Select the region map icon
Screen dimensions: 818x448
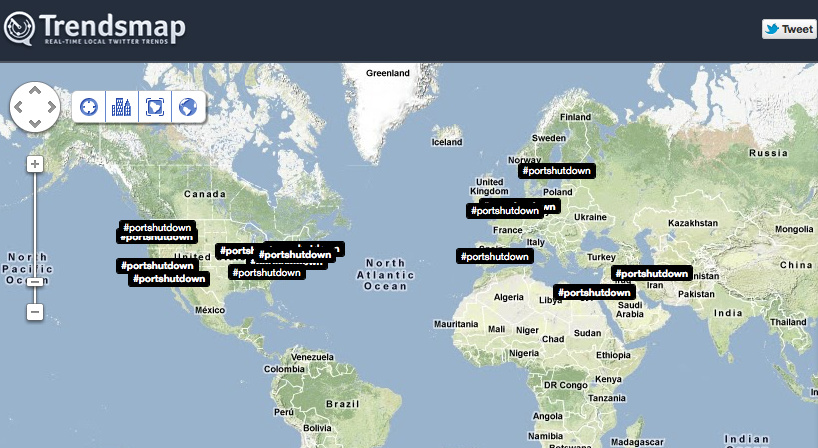(155, 107)
